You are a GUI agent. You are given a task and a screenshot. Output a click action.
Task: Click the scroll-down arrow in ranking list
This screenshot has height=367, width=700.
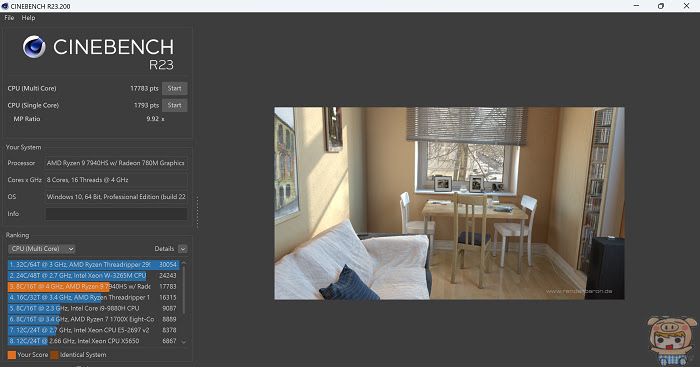pos(183,342)
